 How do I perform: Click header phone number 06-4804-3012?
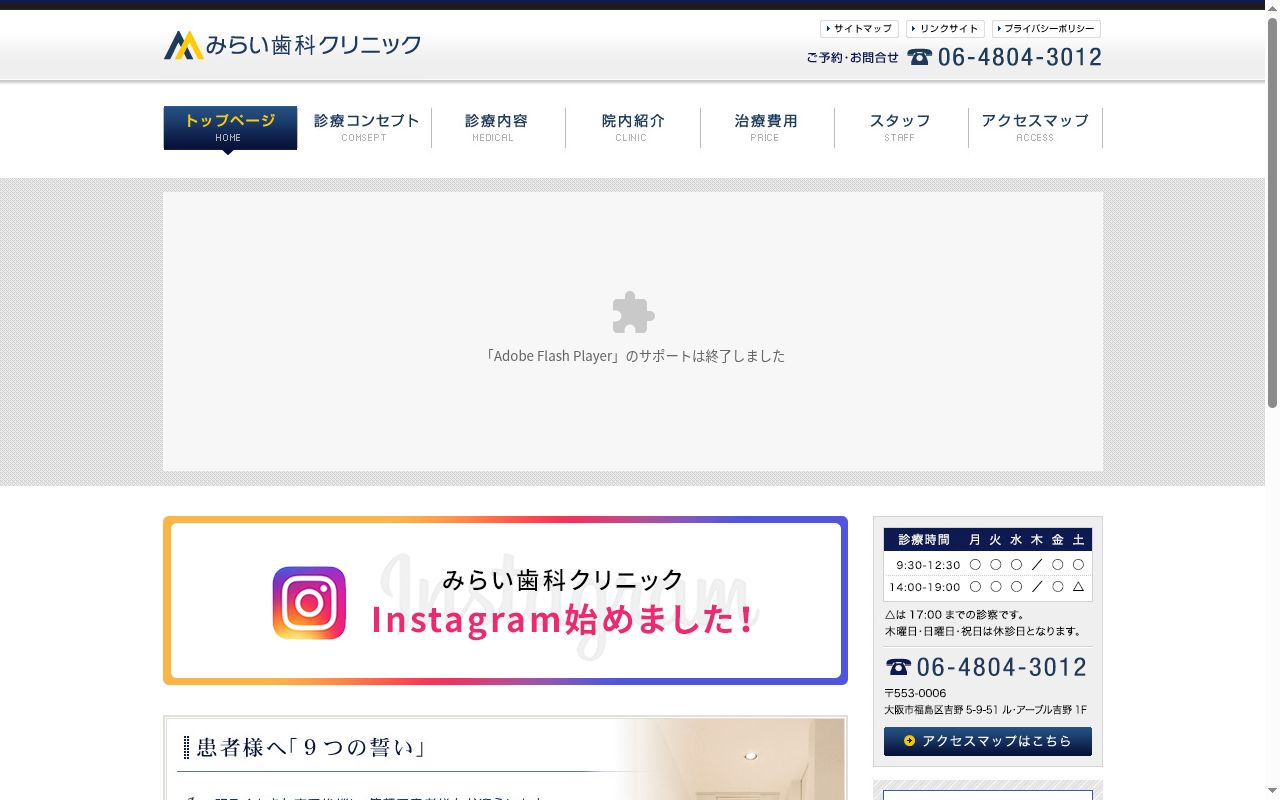tap(1020, 57)
